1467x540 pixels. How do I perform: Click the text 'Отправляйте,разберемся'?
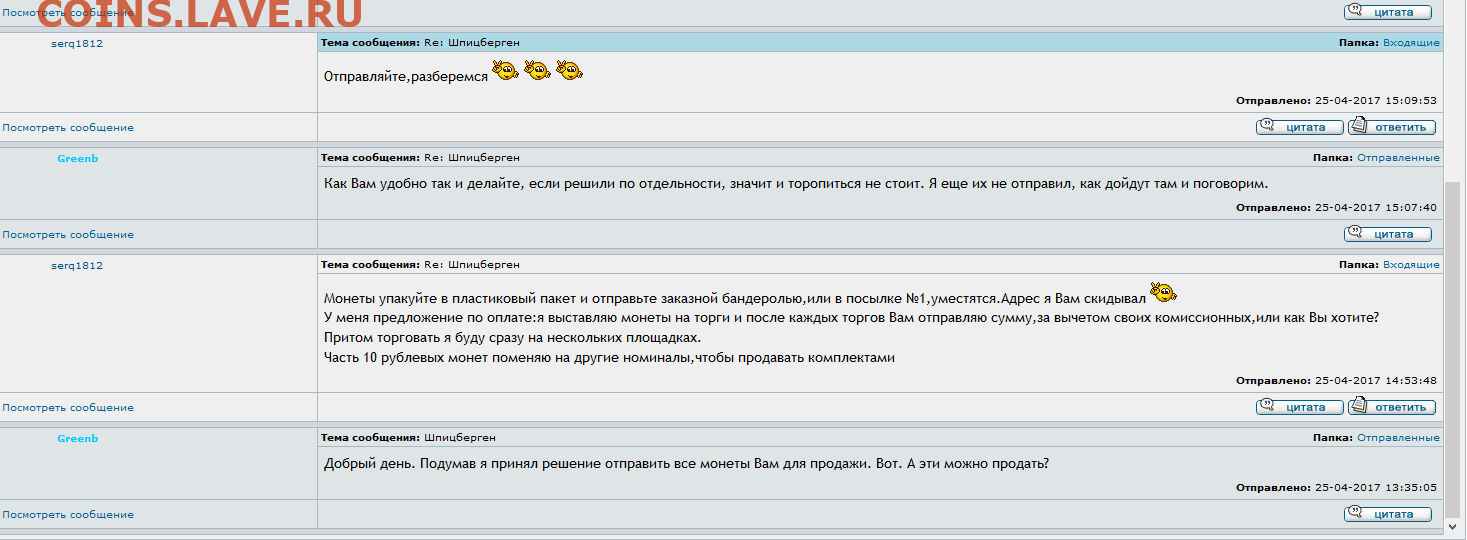[406, 76]
